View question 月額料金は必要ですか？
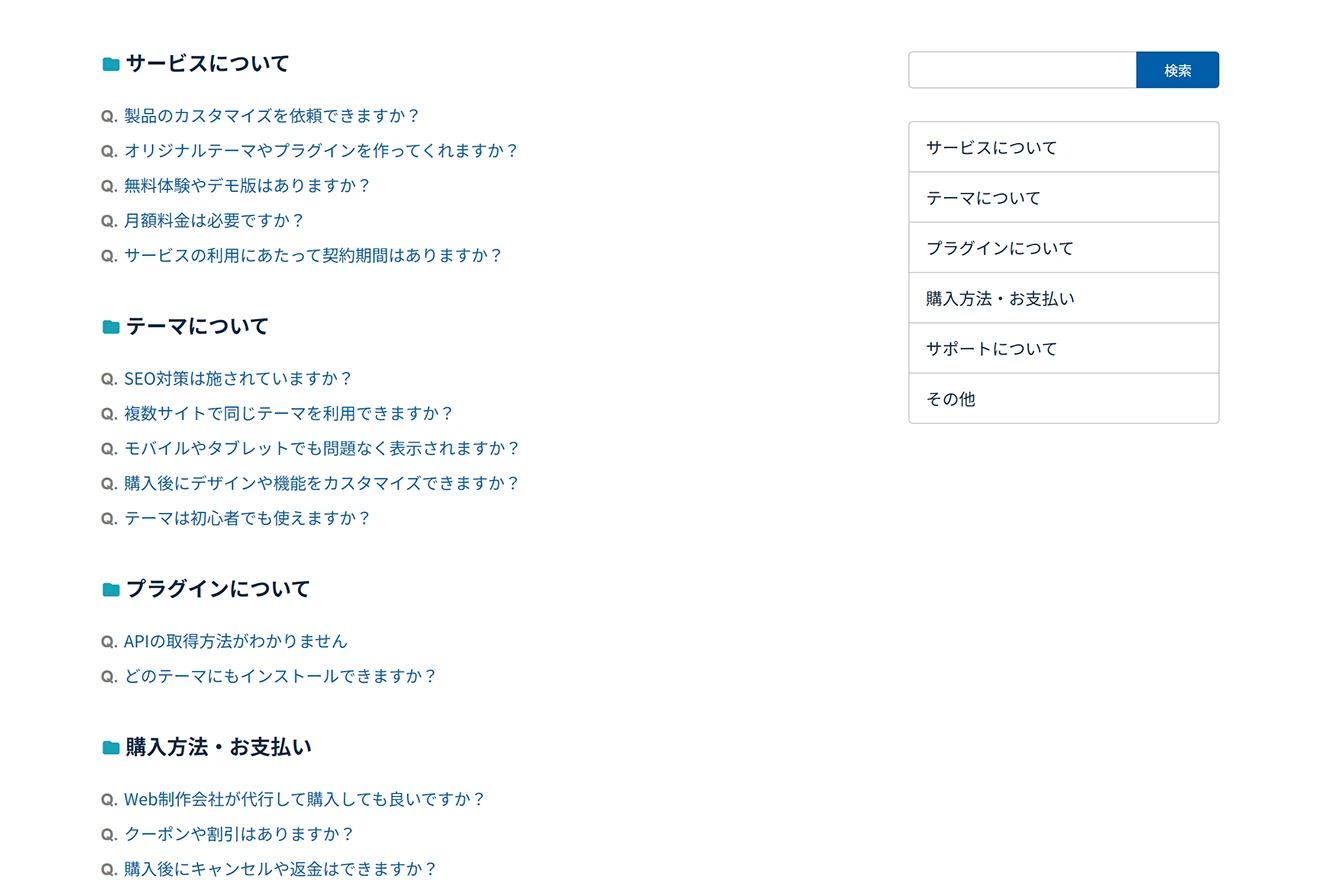1320x880 pixels. [213, 221]
